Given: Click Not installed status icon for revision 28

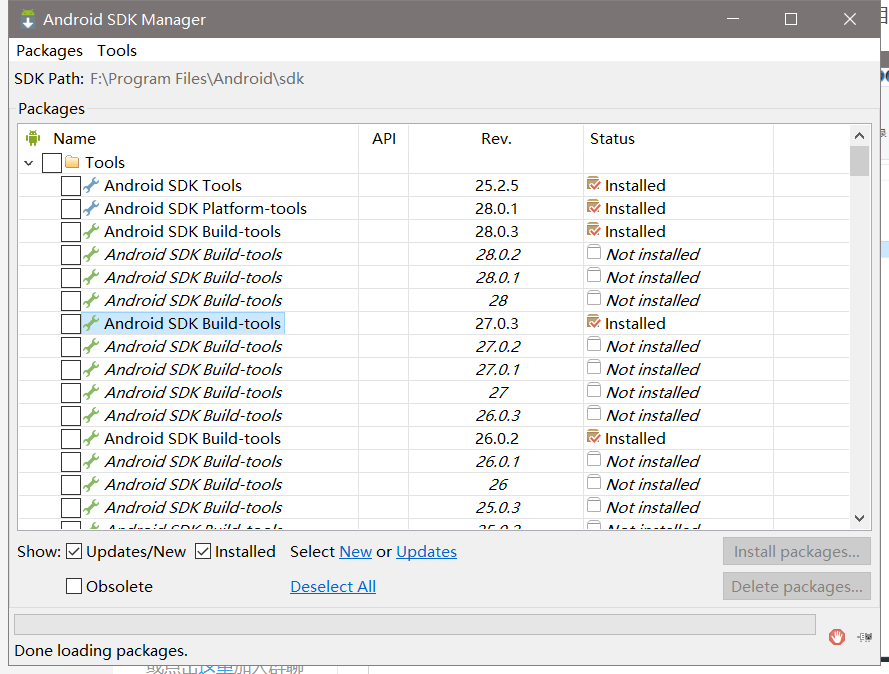Looking at the screenshot, I should tap(594, 298).
